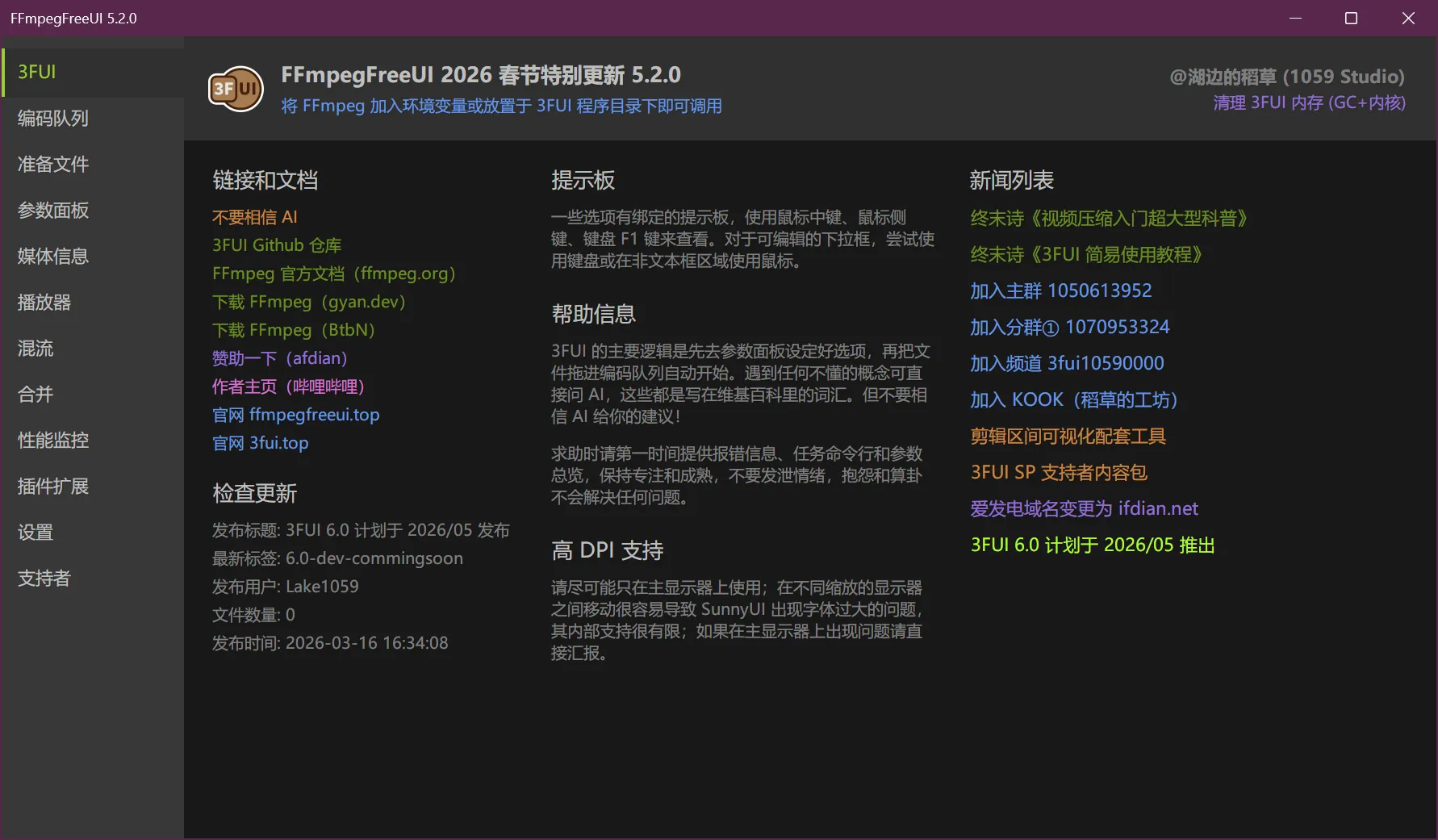
Task: Click the 清理 3FUI 内存 (GC+内核) link
Action: (x=1309, y=103)
